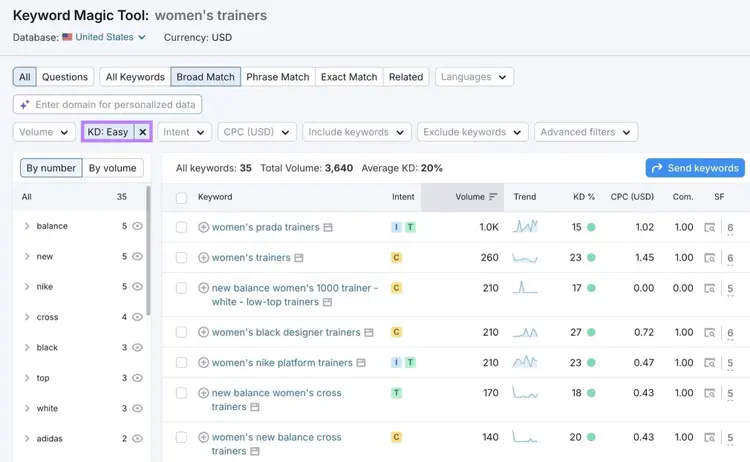
Task: View SERP features icon for new balance 1000 trainer row
Action: [x=710, y=288]
